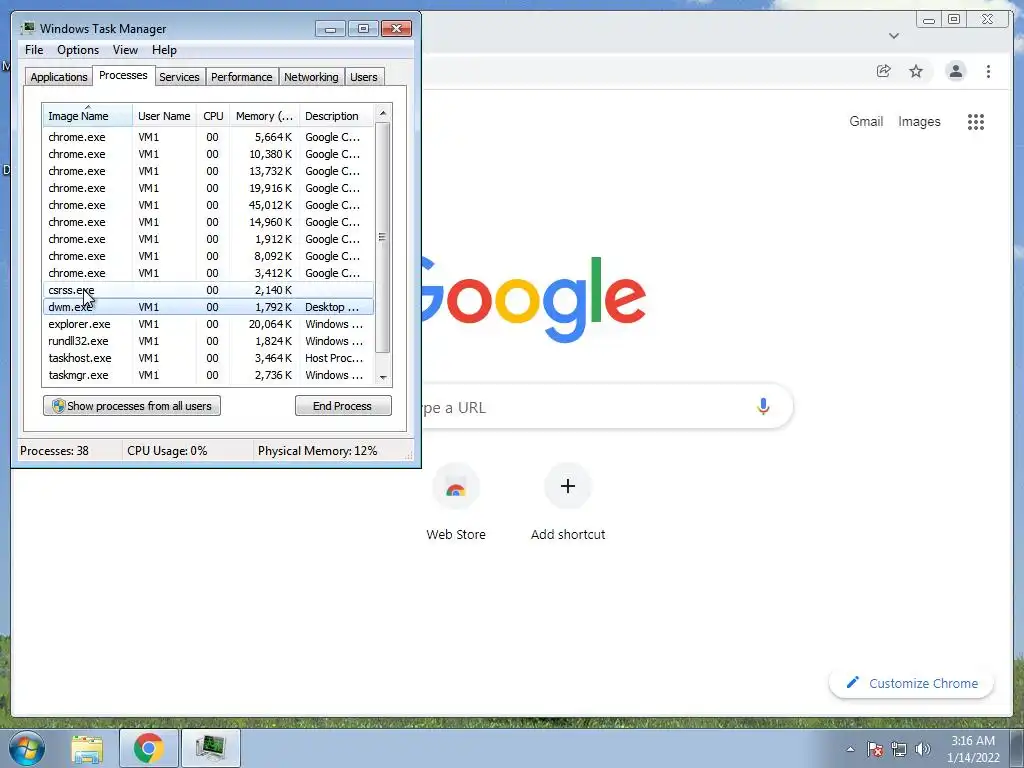Open File Explorer from the taskbar

pos(87,748)
